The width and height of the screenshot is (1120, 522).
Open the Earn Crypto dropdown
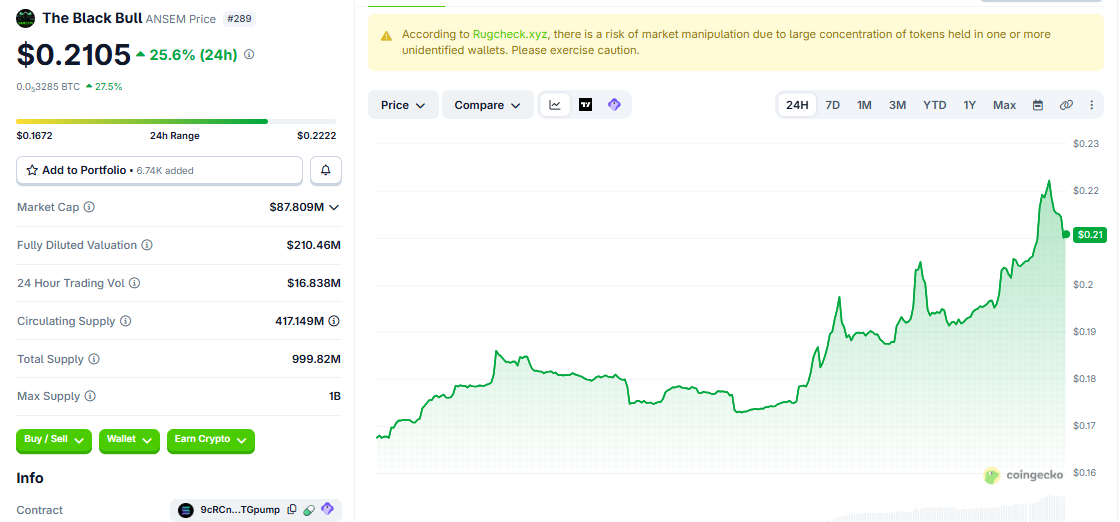[211, 441]
